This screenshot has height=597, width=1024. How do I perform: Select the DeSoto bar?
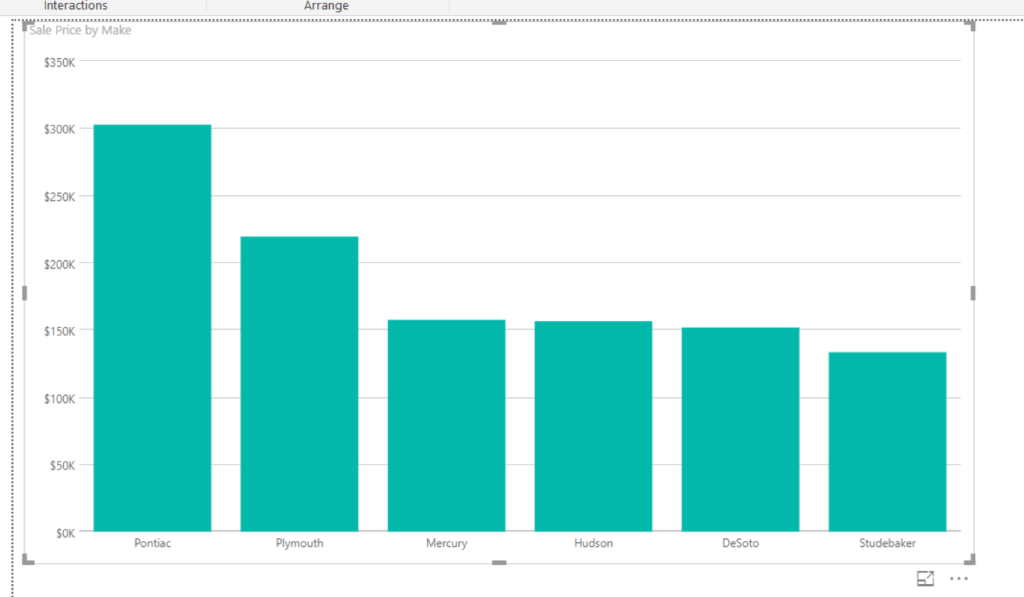click(x=740, y=429)
